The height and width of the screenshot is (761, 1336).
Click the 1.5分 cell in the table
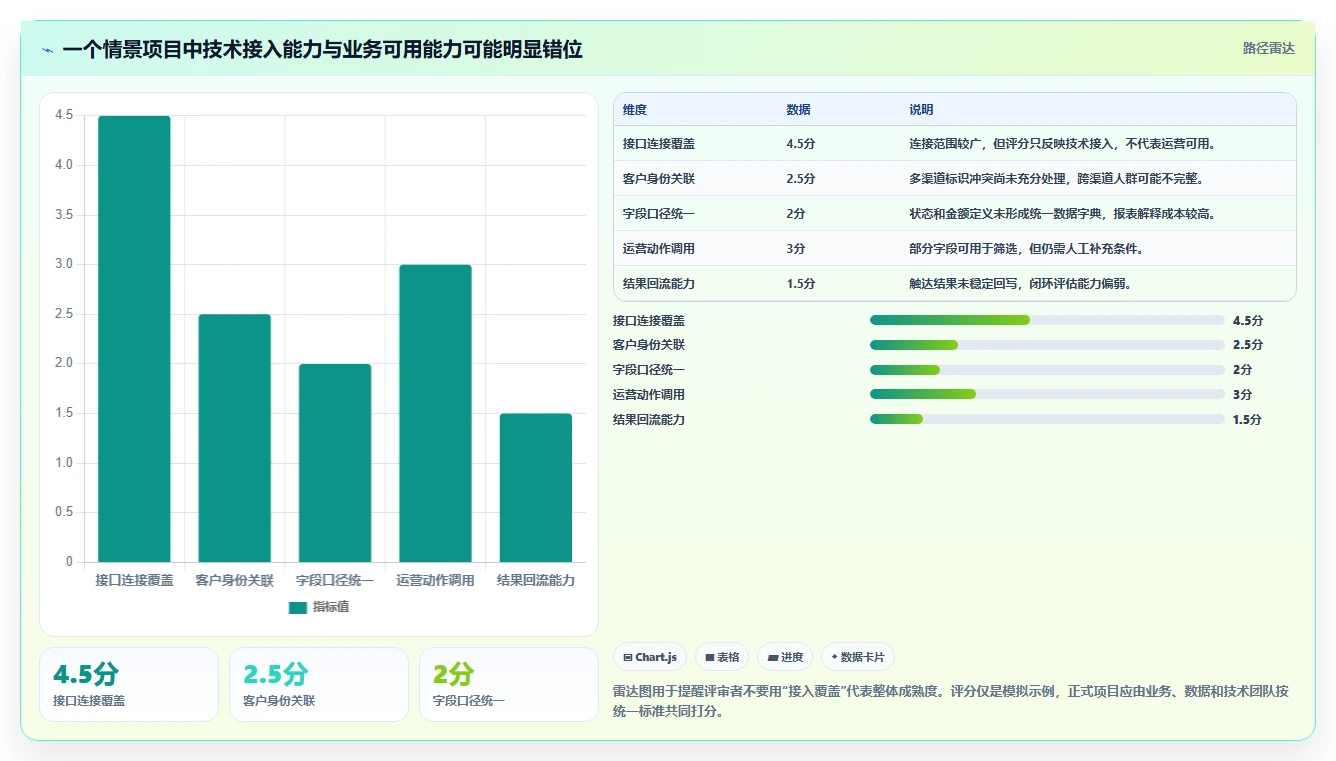coord(801,284)
